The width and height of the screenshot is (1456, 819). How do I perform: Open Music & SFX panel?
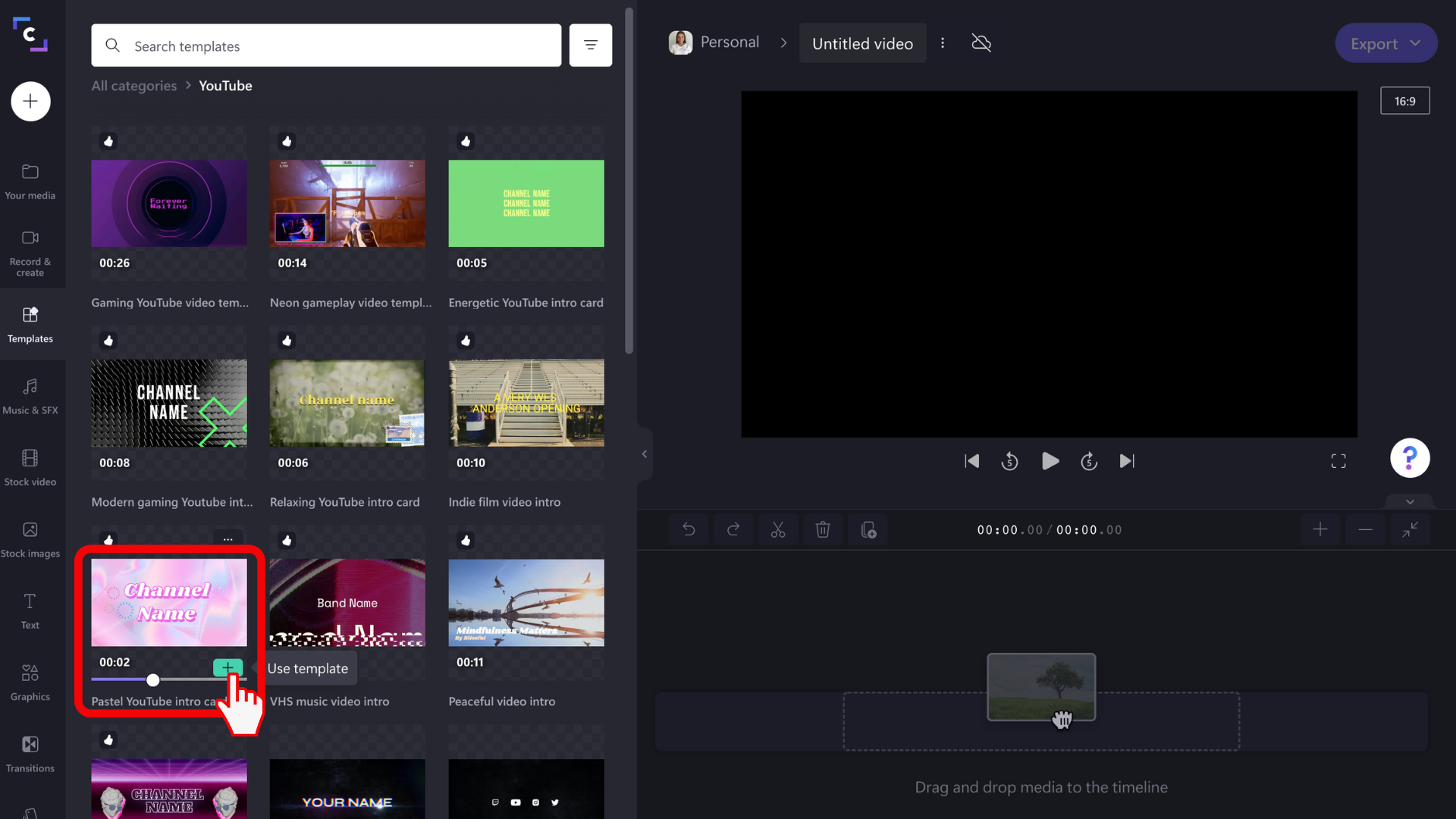(30, 397)
